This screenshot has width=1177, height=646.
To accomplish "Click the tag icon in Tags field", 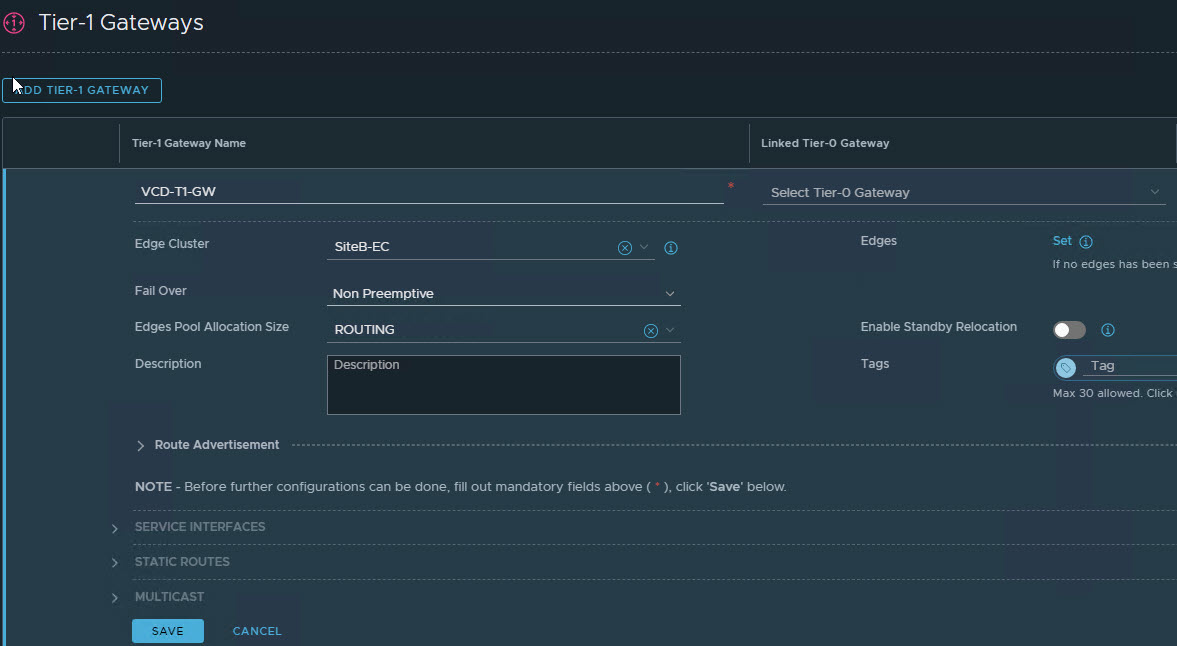I will 1066,368.
